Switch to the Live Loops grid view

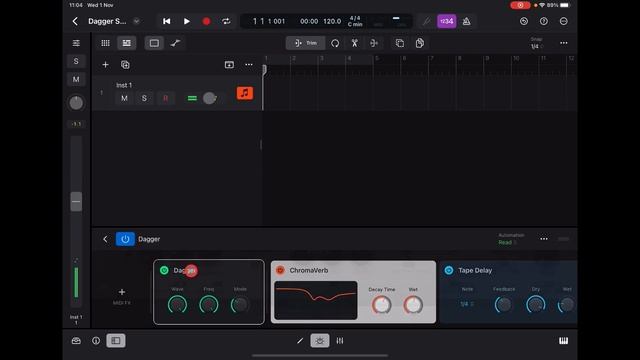pos(105,43)
